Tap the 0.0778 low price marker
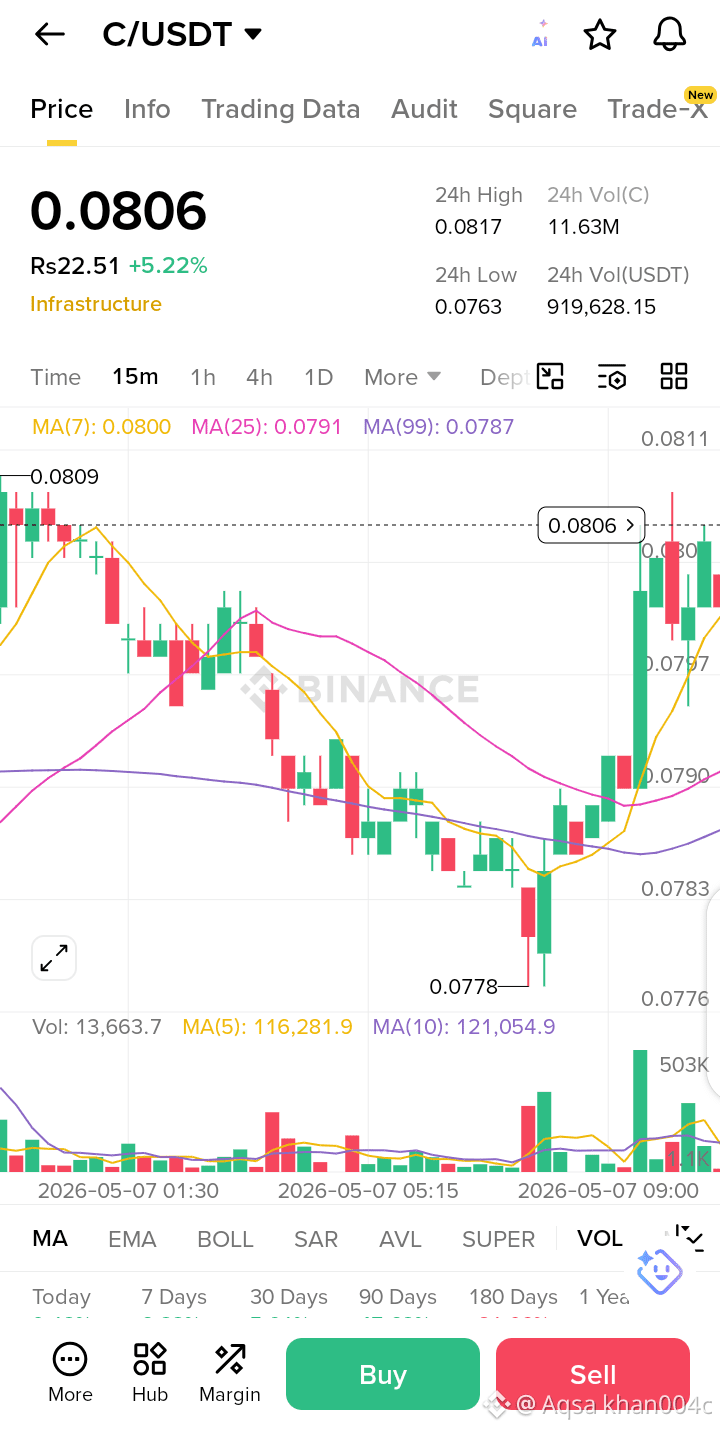Screen dimensions: 720x1430 (x=464, y=987)
